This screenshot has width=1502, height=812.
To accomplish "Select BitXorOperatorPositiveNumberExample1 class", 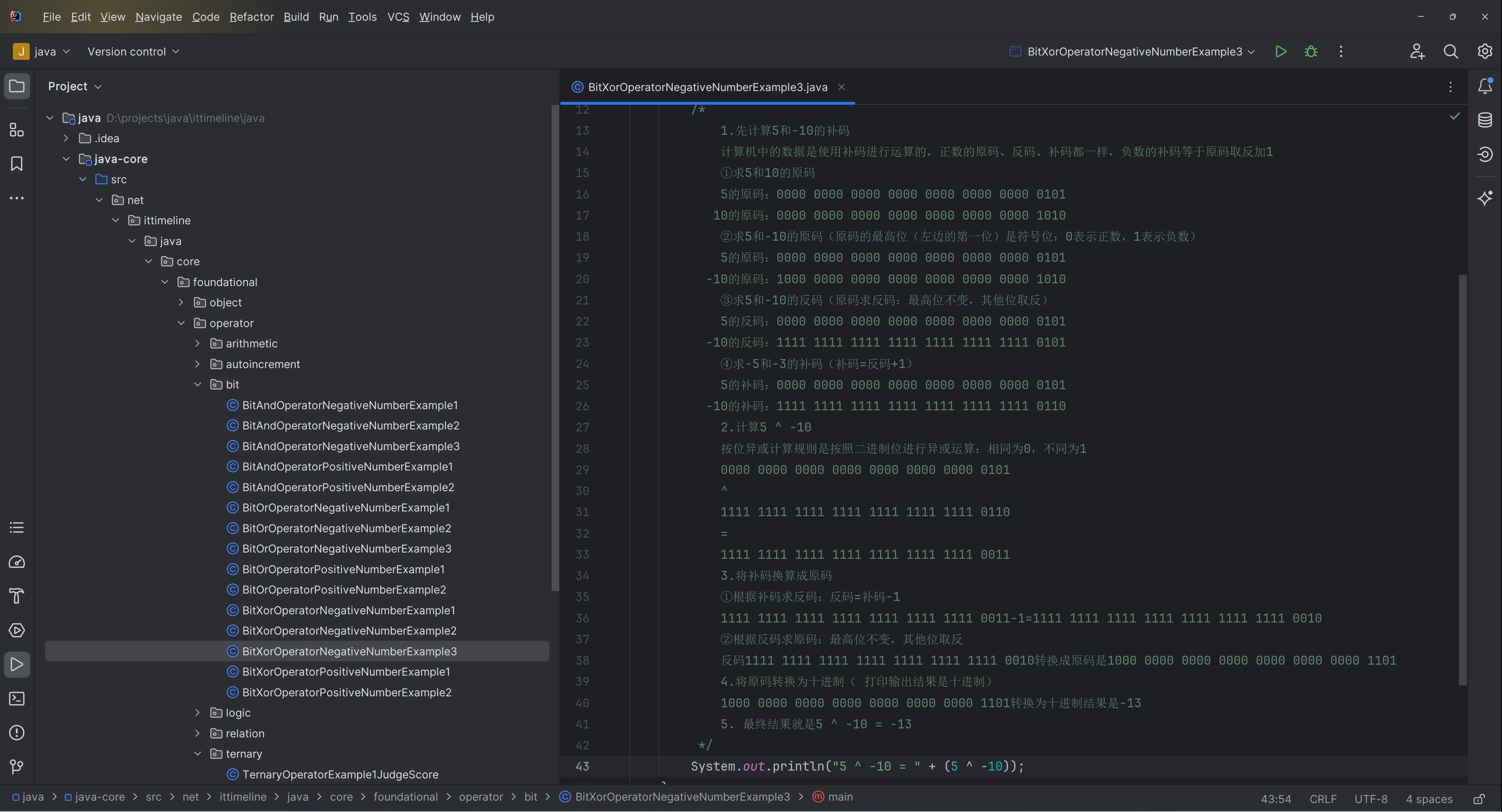I will pos(346,671).
